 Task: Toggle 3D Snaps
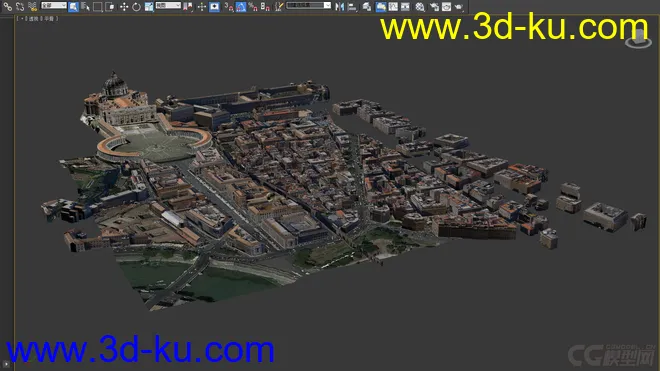tap(229, 7)
